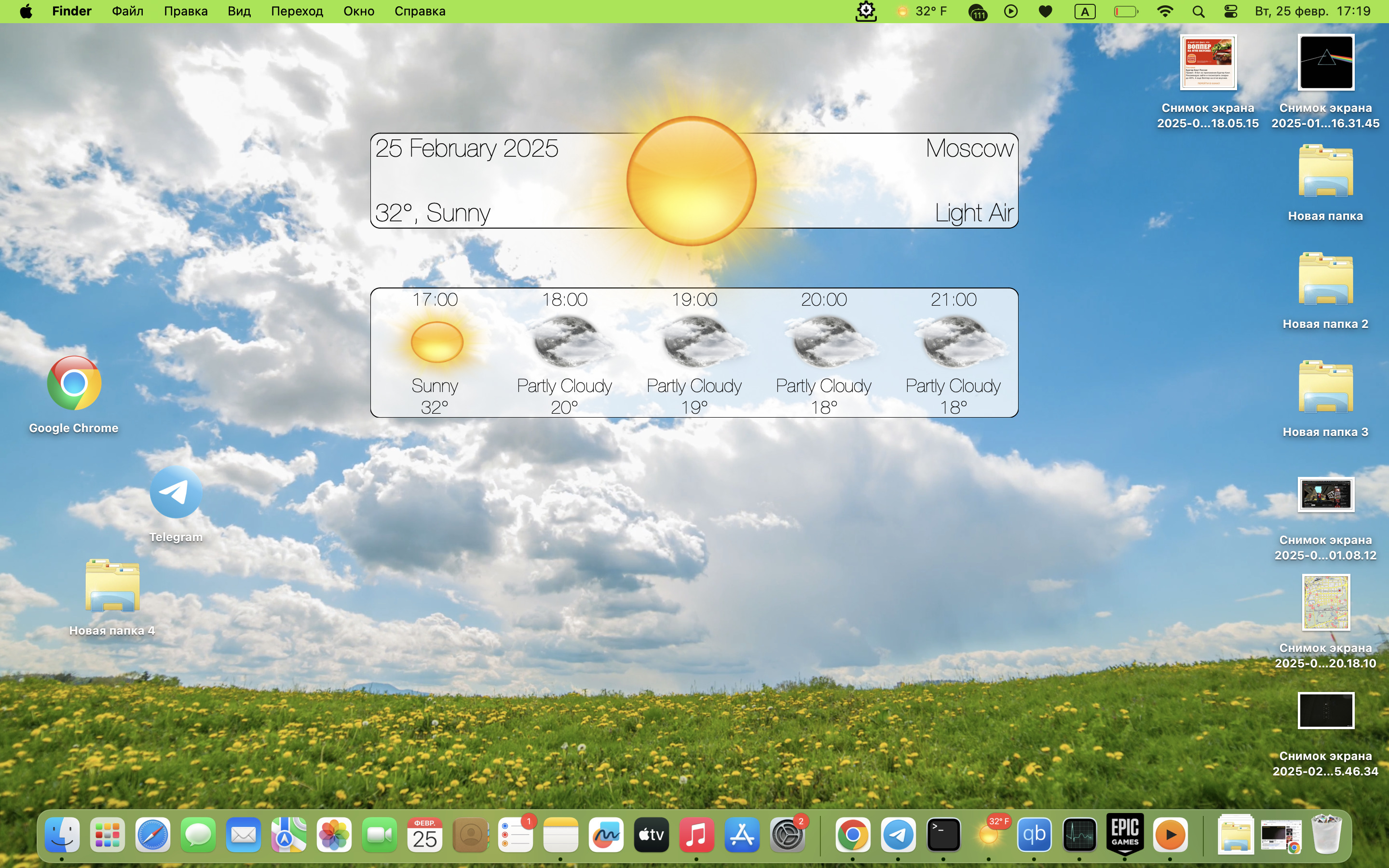This screenshot has height=868, width=1389.
Task: Open the Telegram desktop shortcut
Action: [x=176, y=492]
